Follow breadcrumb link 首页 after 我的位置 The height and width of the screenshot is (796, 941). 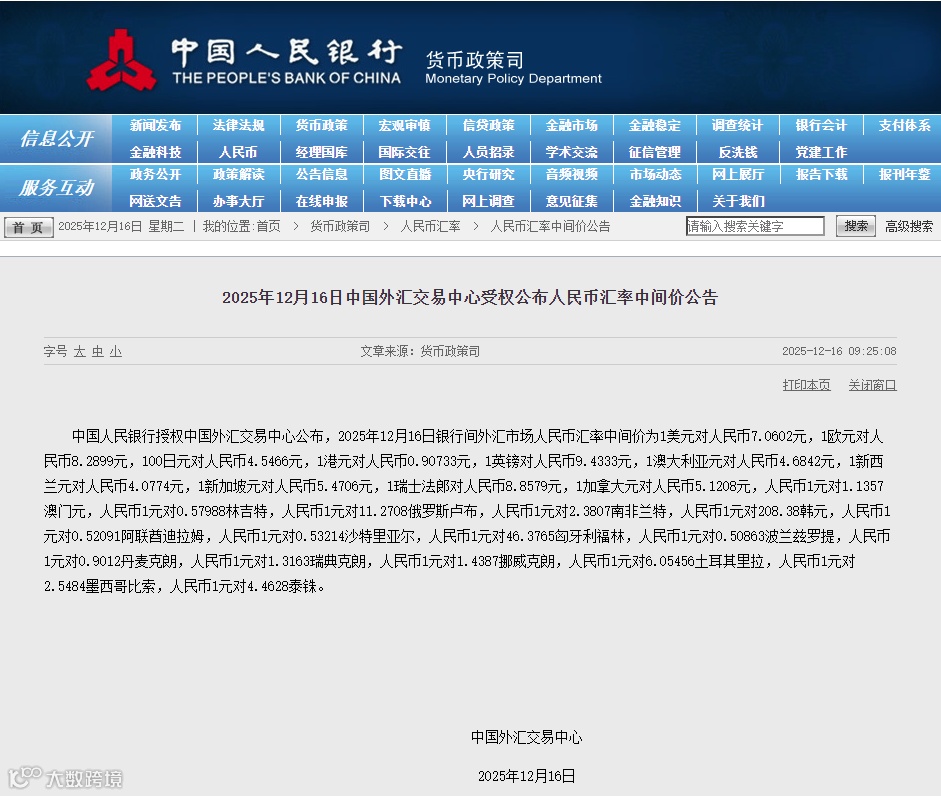tap(268, 226)
